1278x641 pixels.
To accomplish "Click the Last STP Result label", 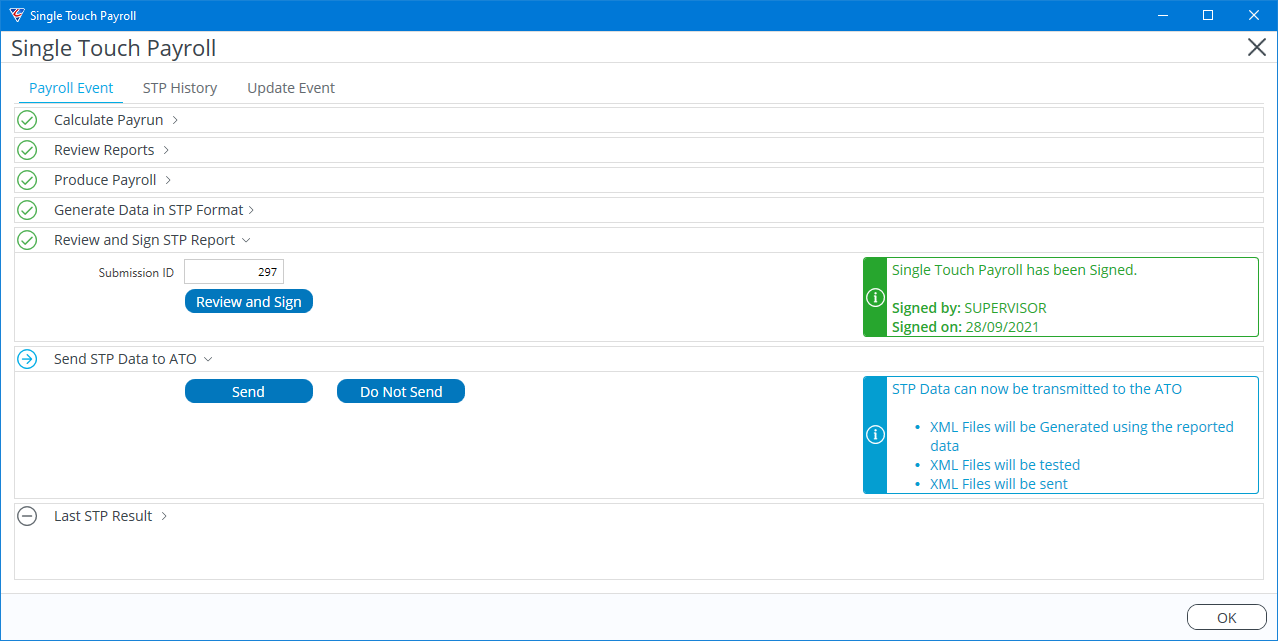I will (103, 516).
